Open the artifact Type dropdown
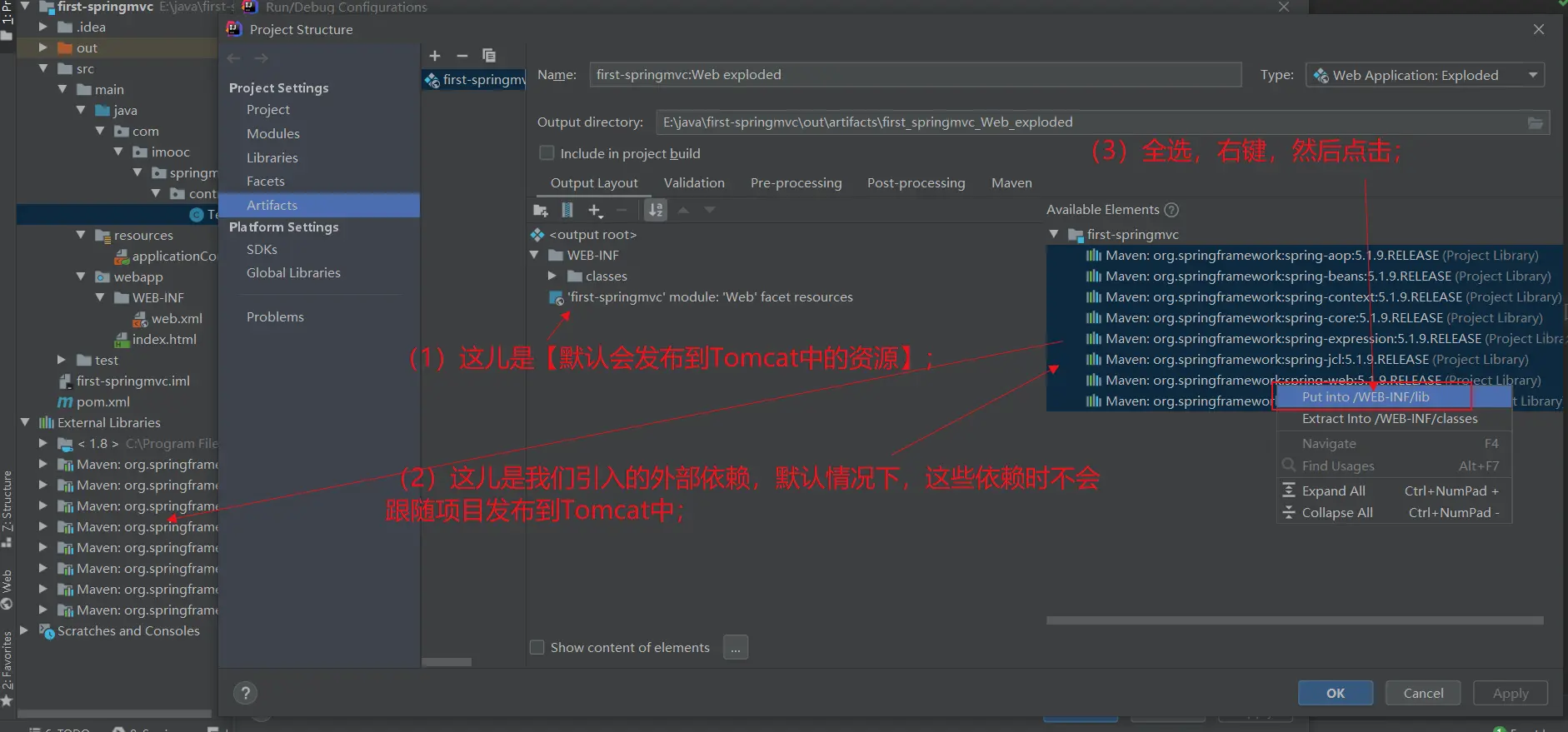Screen dimensions: 1568x732 click(1425, 75)
